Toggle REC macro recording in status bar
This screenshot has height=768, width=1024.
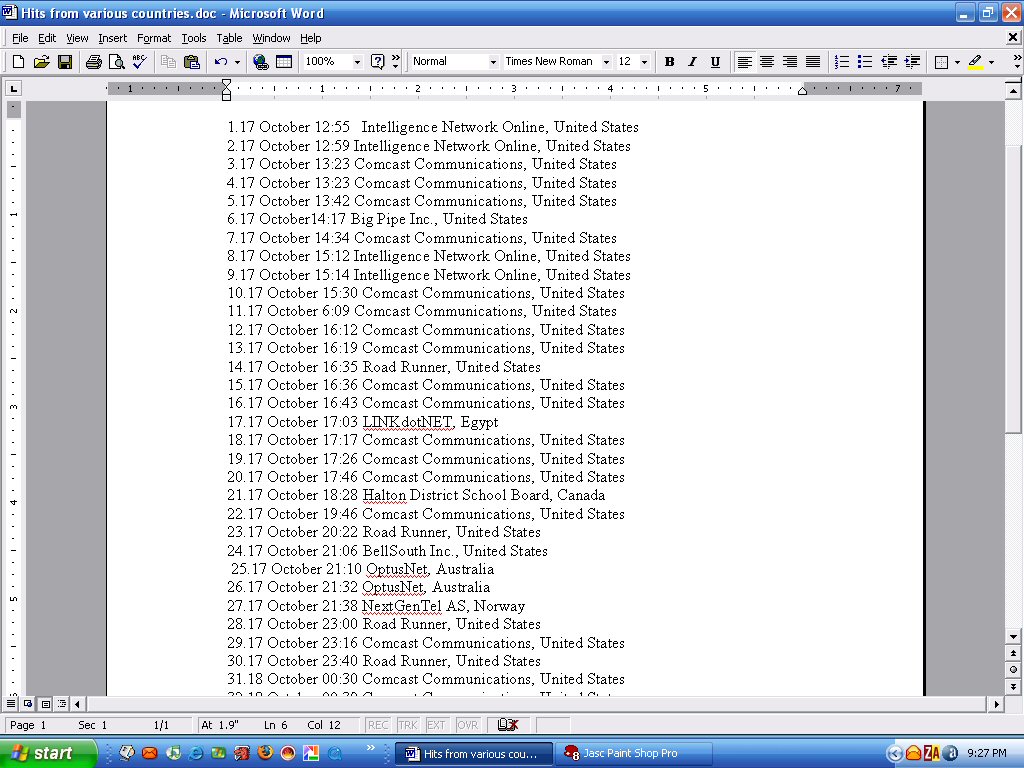377,725
